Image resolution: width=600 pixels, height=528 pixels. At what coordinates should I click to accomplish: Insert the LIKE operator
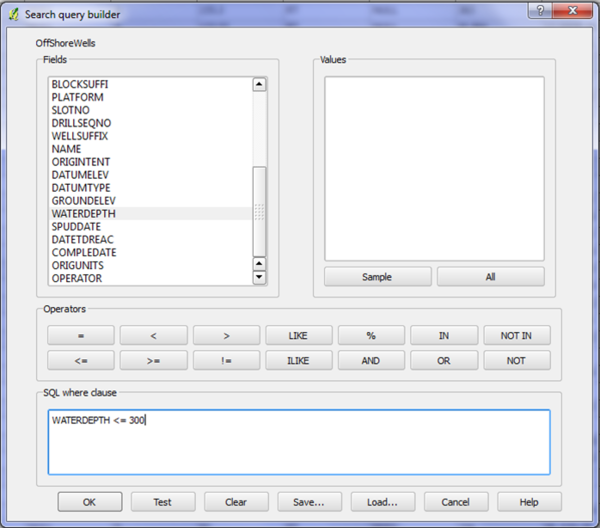coord(298,336)
